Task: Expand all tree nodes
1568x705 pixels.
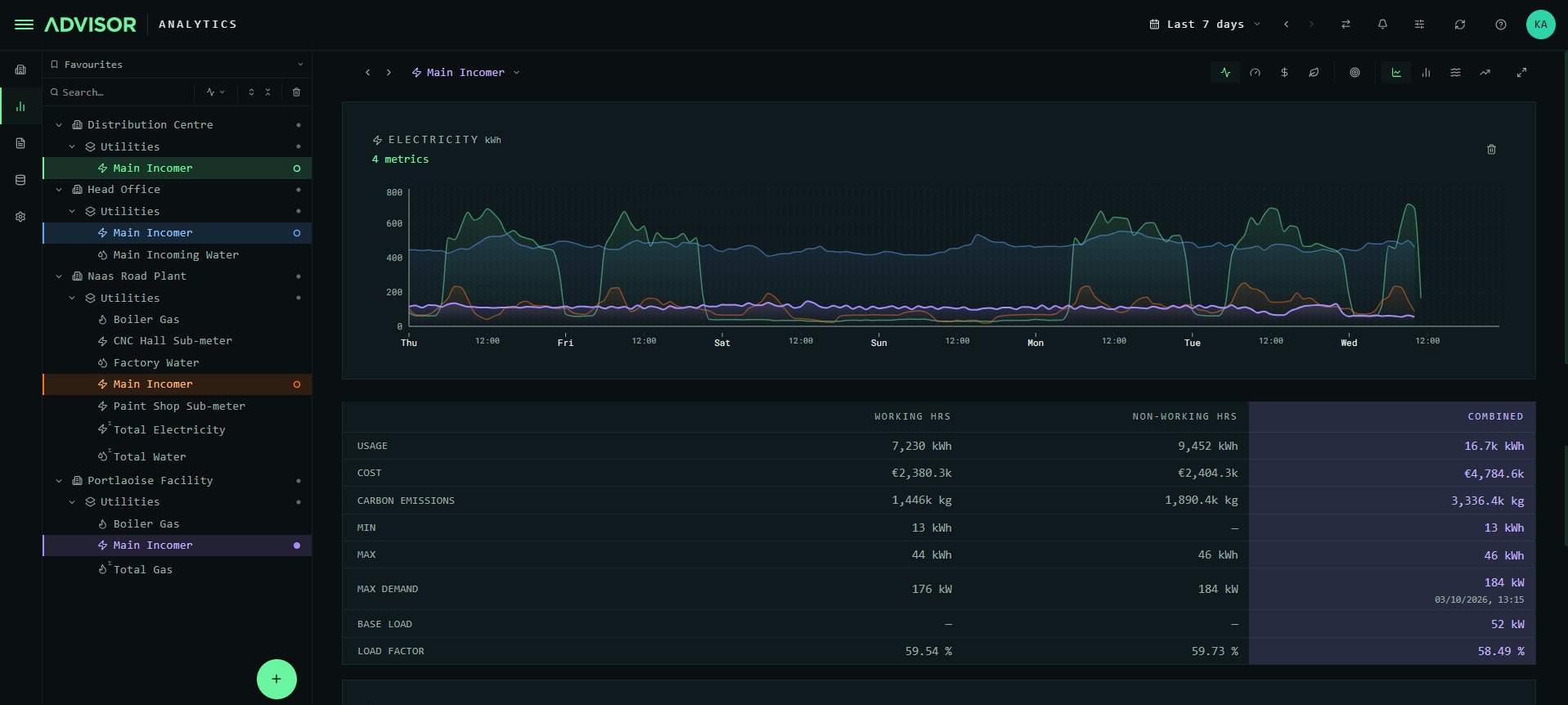Action: point(251,92)
